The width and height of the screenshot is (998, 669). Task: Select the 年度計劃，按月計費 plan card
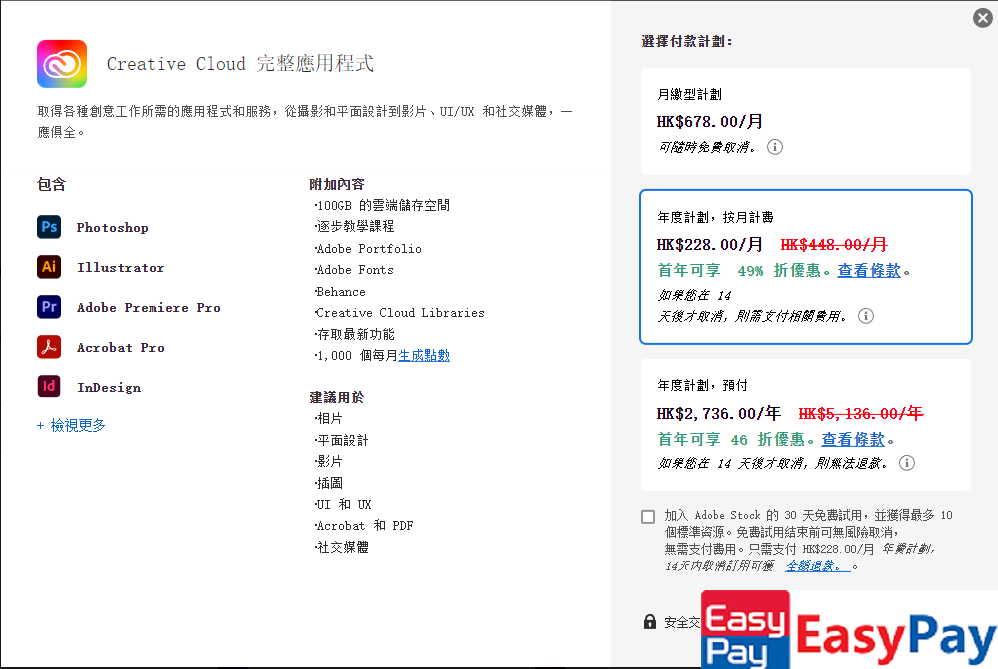[806, 267]
